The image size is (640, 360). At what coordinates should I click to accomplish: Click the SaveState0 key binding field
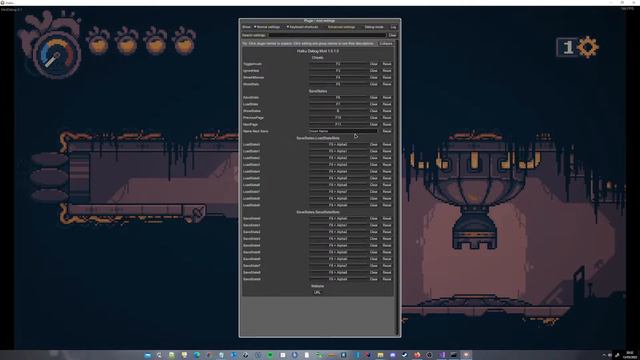[338, 218]
